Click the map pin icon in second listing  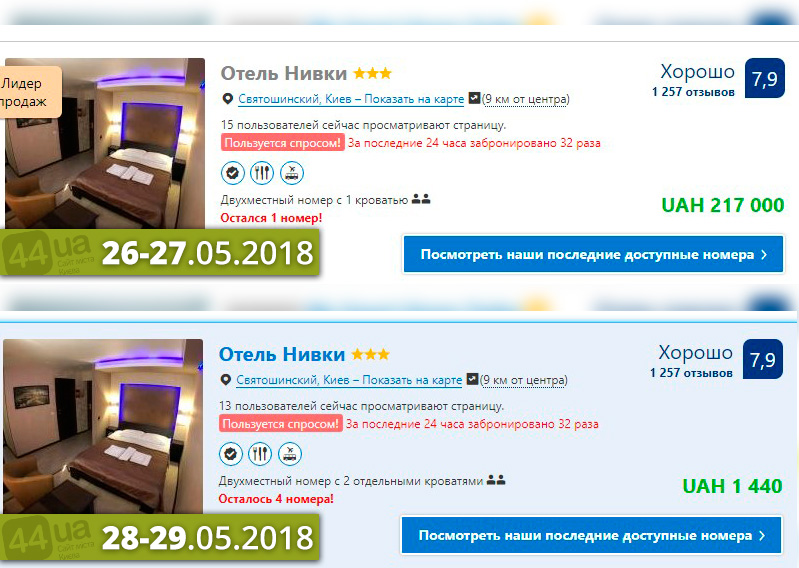[x=225, y=380]
